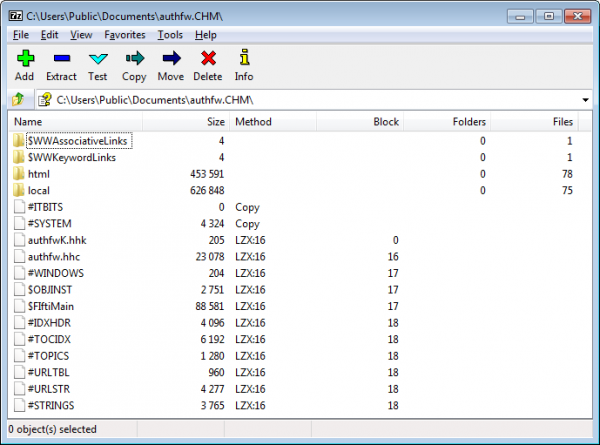Viewport: 600px width, 445px height.
Task: Click the red Delete toolbar icon
Action: 208,58
